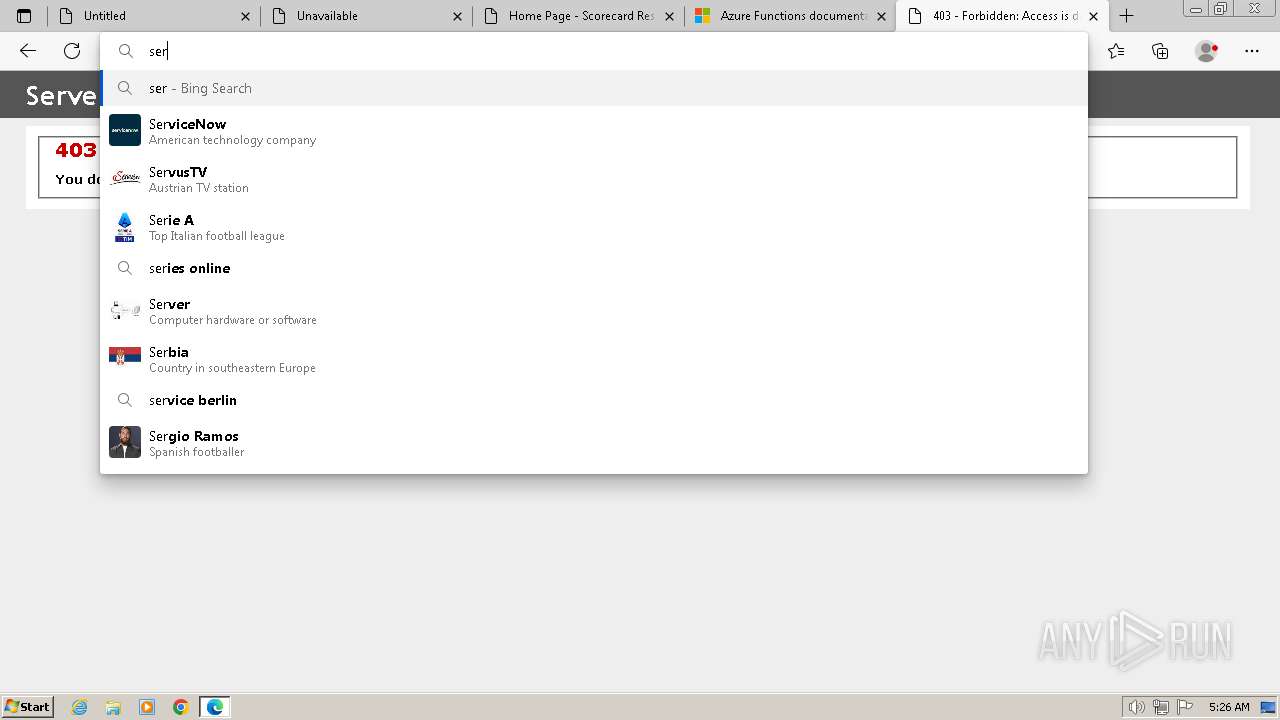Open the tab actions menu icon
Viewport: 1280px width, 720px height.
[x=24, y=16]
